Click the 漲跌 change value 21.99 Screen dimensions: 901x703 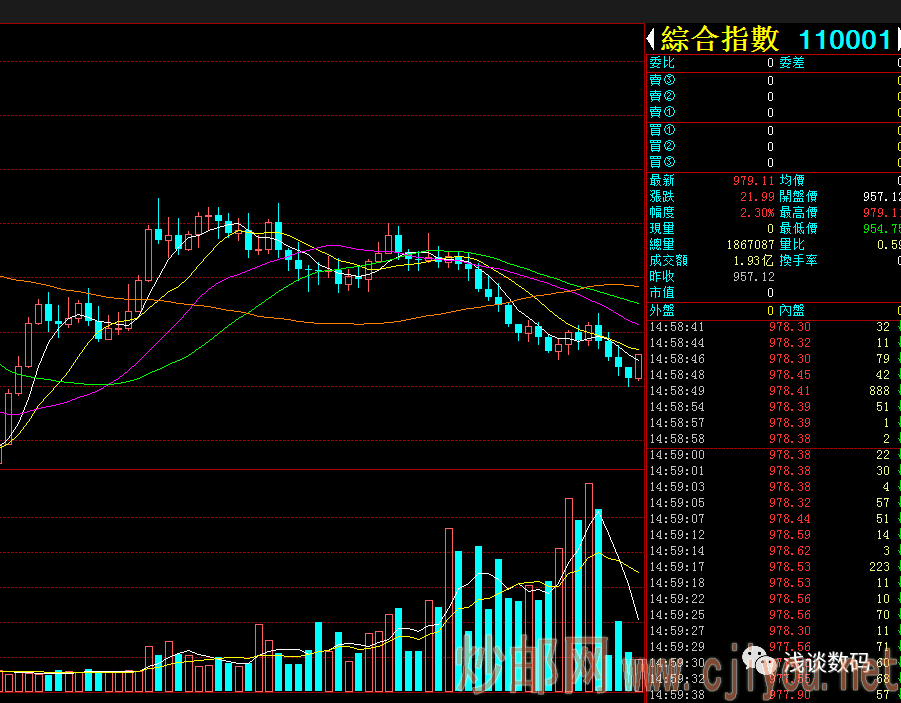point(757,197)
